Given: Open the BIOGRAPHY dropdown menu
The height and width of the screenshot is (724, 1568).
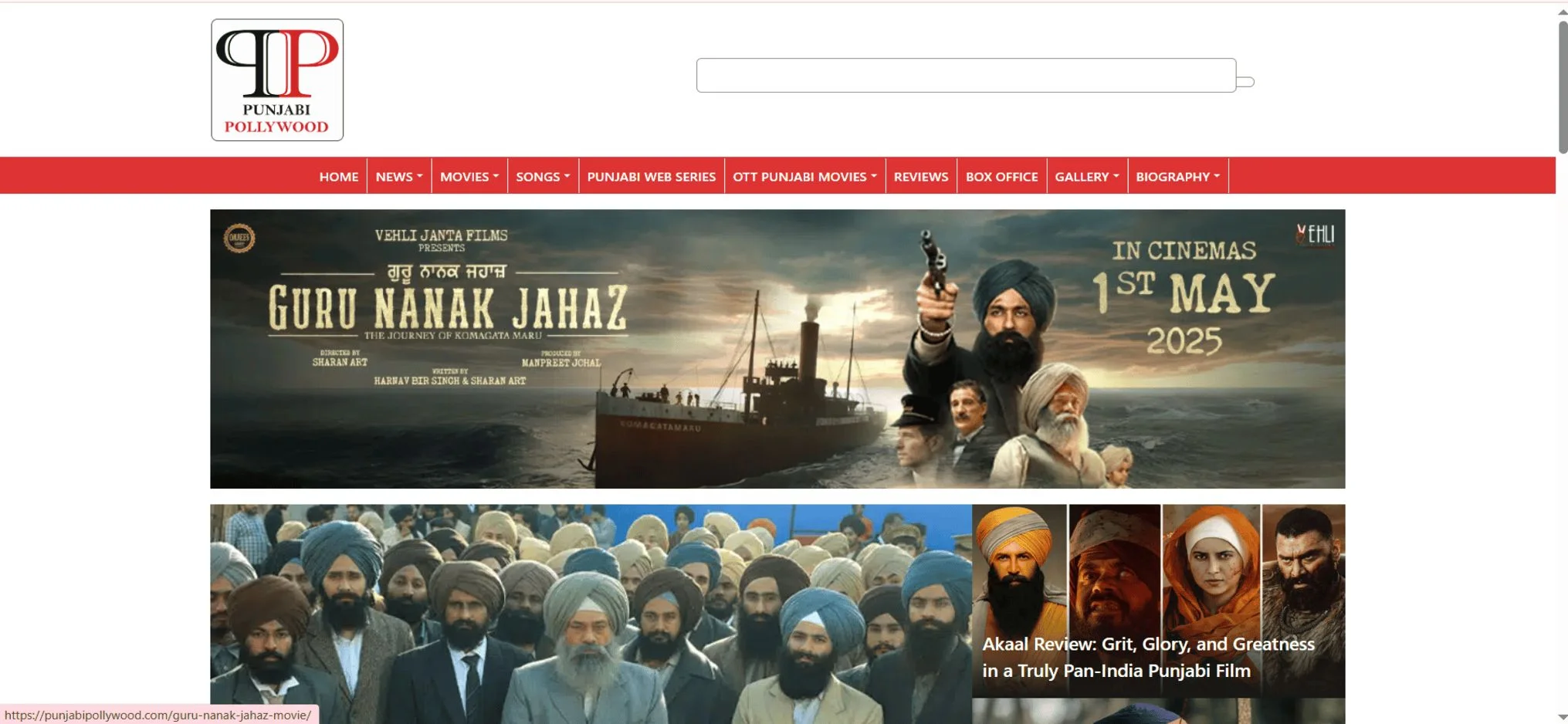Looking at the screenshot, I should [x=1177, y=176].
